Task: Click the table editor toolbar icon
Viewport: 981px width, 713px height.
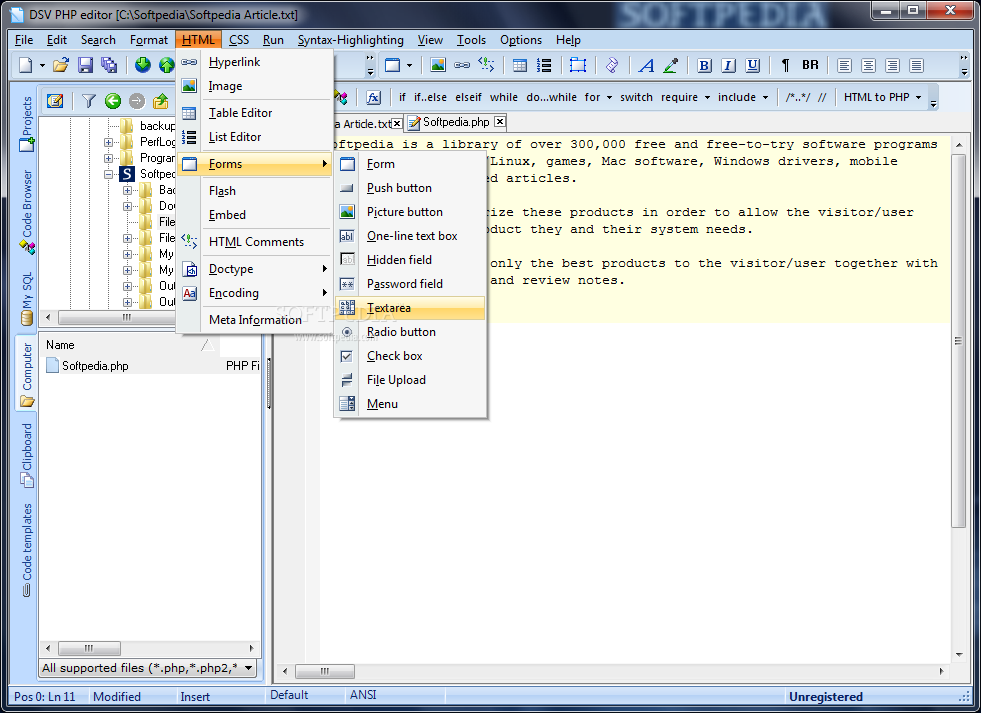Action: [x=520, y=65]
